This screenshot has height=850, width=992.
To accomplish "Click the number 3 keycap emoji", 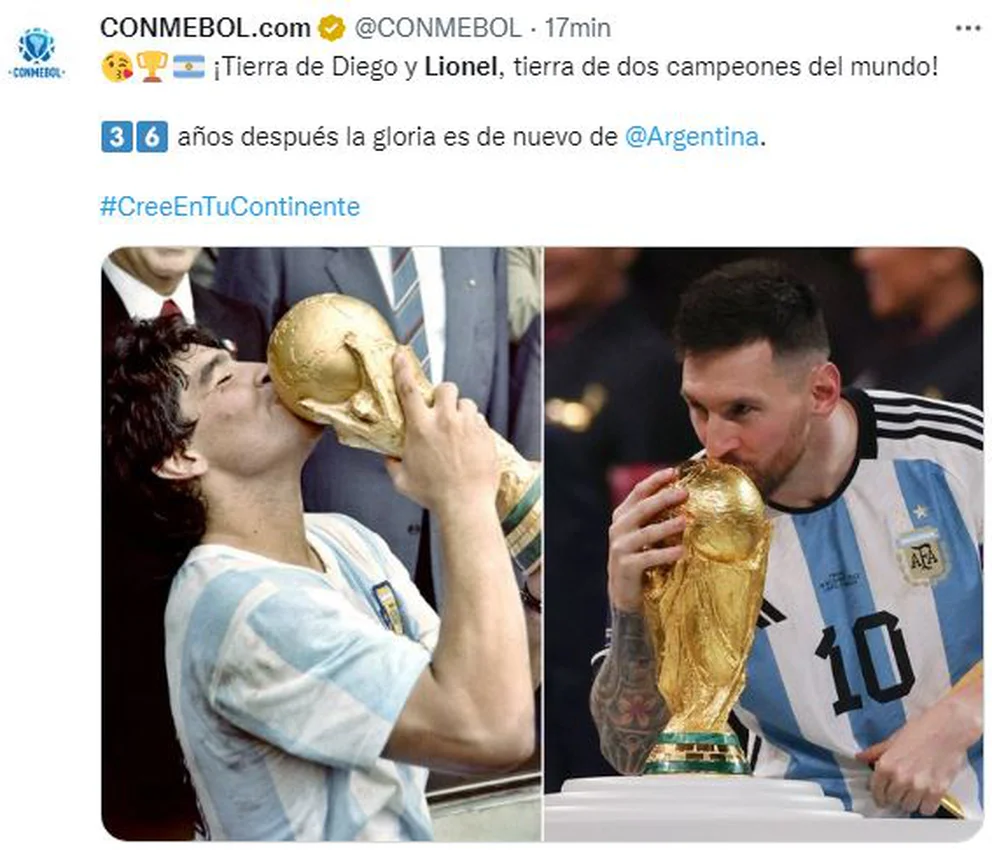I will (x=117, y=137).
